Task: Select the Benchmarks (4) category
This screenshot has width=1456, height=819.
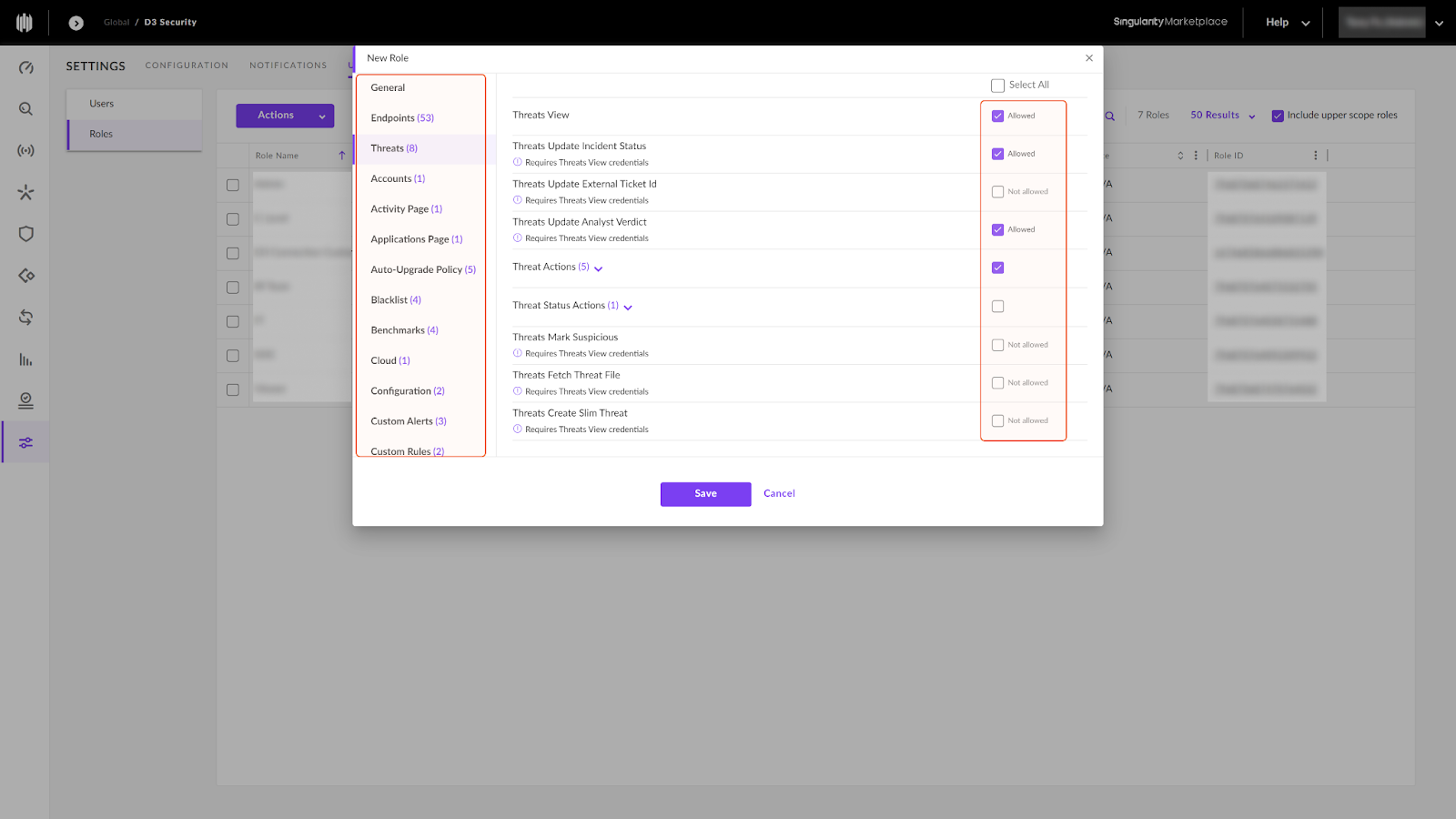Action: point(404,330)
